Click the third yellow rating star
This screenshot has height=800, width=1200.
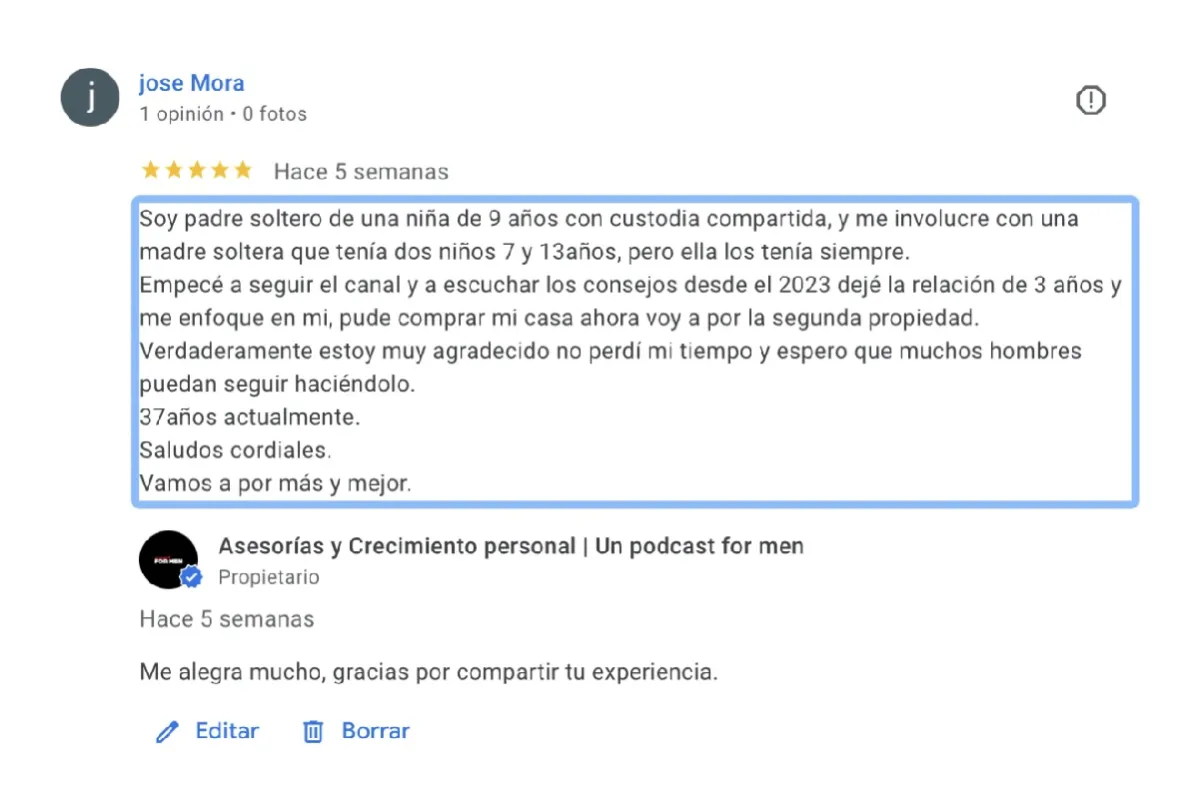tap(197, 170)
